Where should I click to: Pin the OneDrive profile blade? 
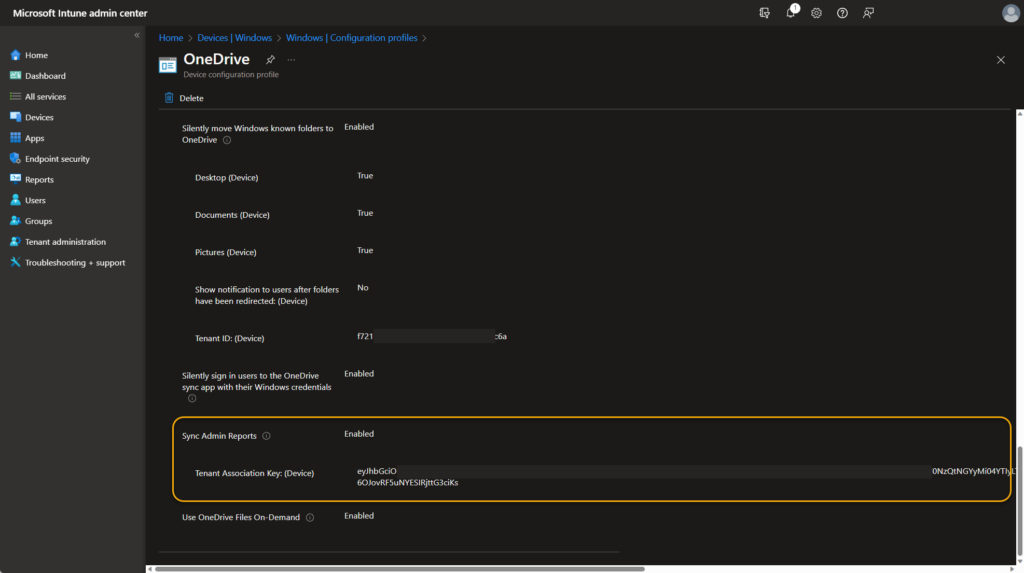270,59
